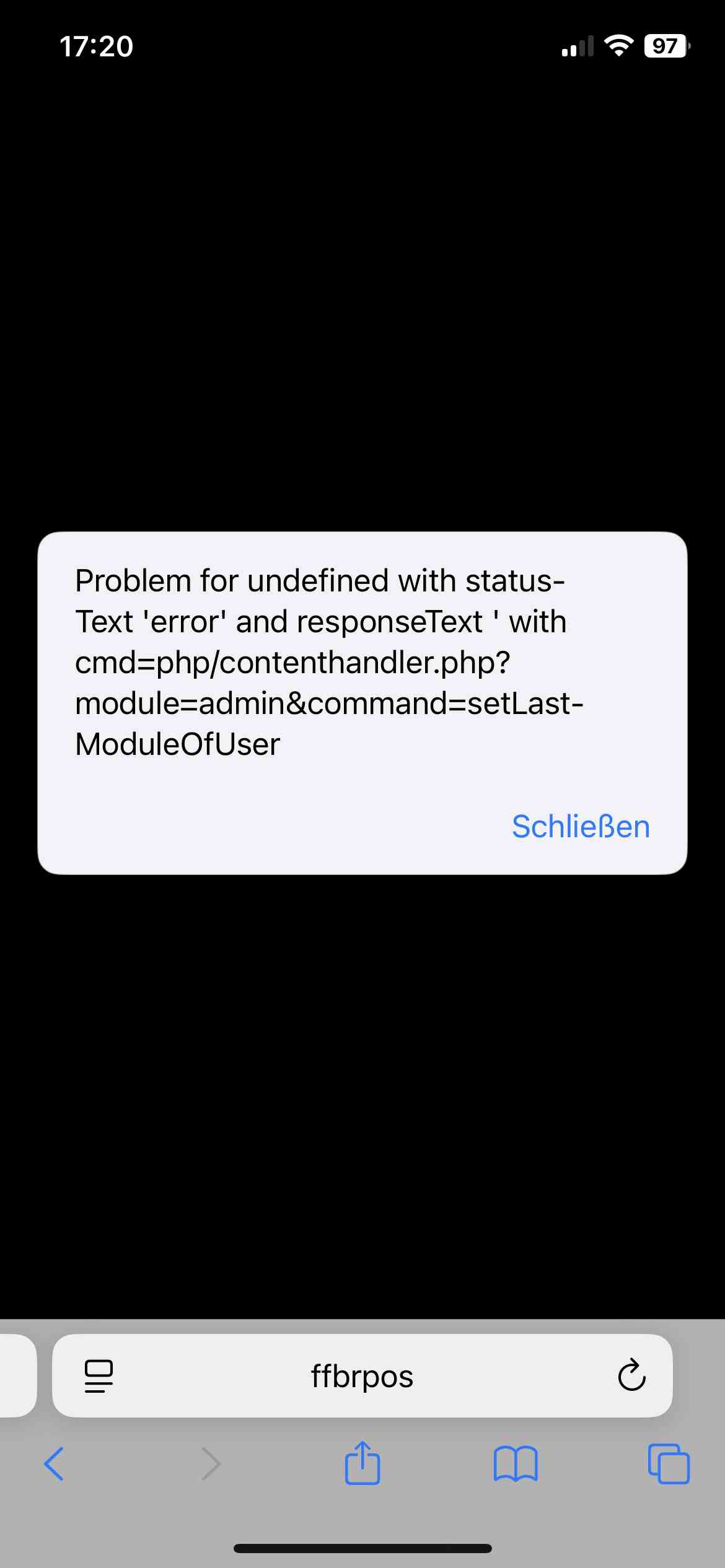725x1568 pixels.
Task: Open the page menu icon in address bar
Action: pos(99,1377)
